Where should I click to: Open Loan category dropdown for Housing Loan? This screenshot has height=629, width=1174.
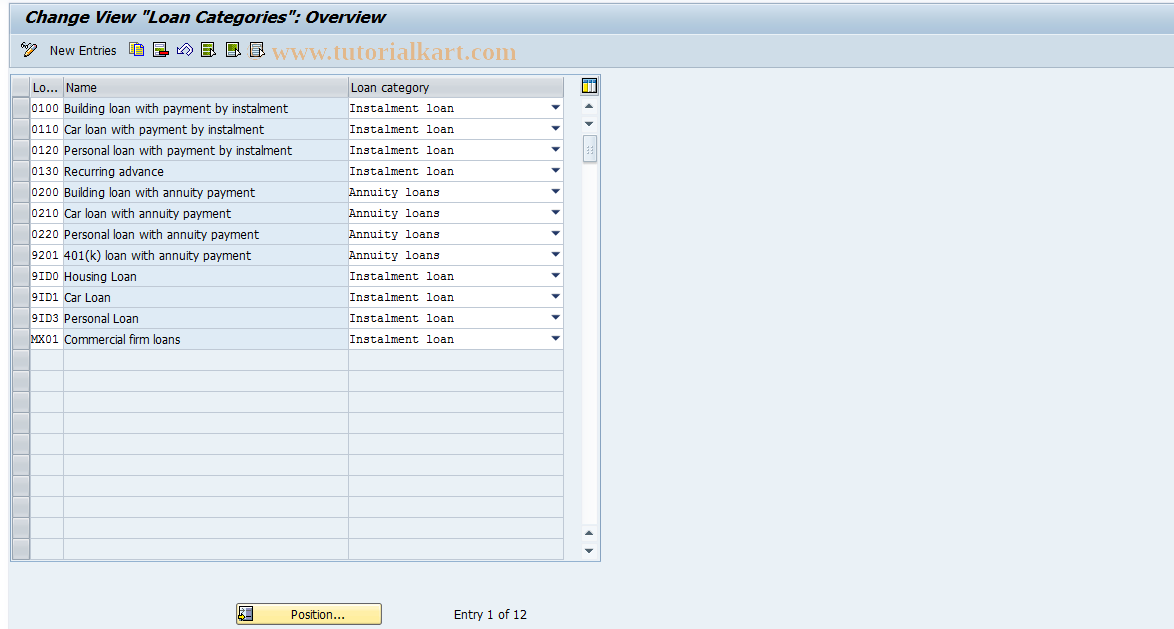(556, 276)
